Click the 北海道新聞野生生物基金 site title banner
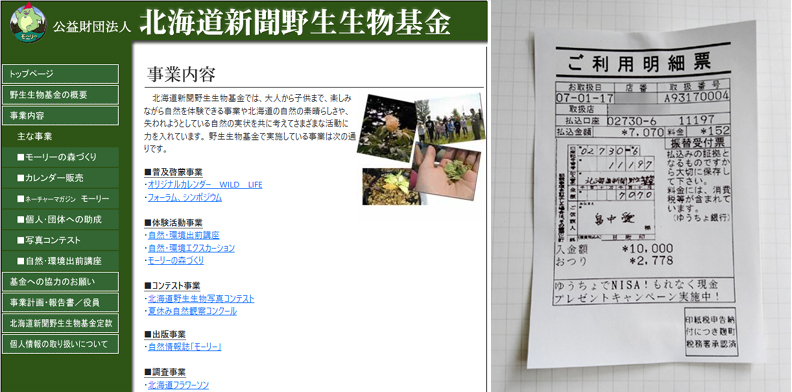Screen dimensions: 792x392 click(x=295, y=22)
